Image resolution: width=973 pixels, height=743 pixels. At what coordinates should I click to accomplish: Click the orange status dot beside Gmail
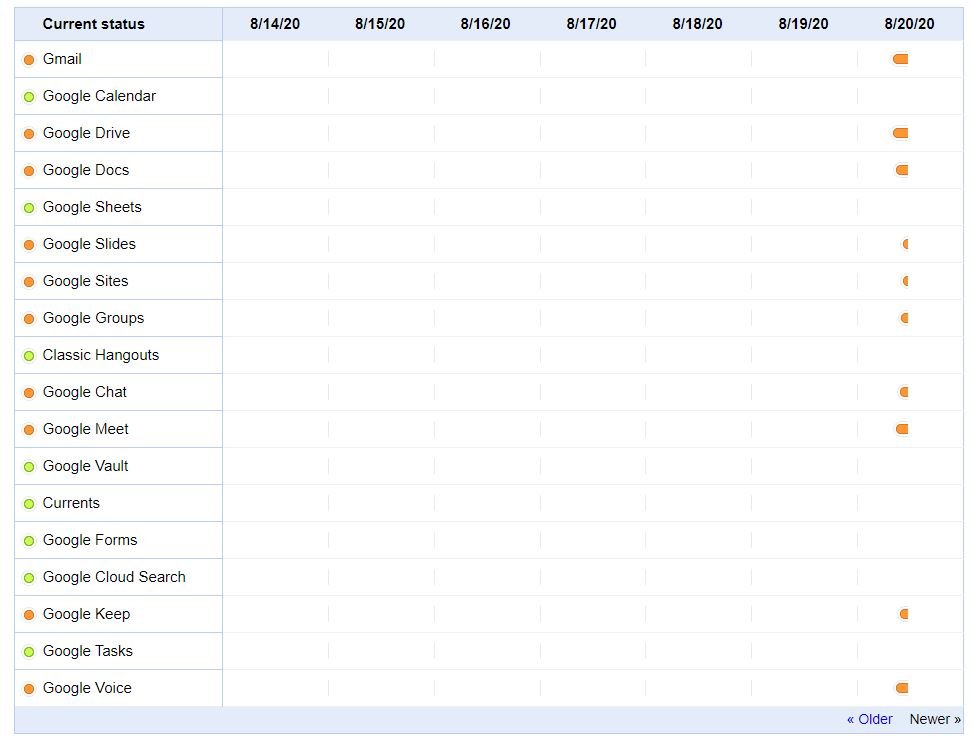click(29, 60)
